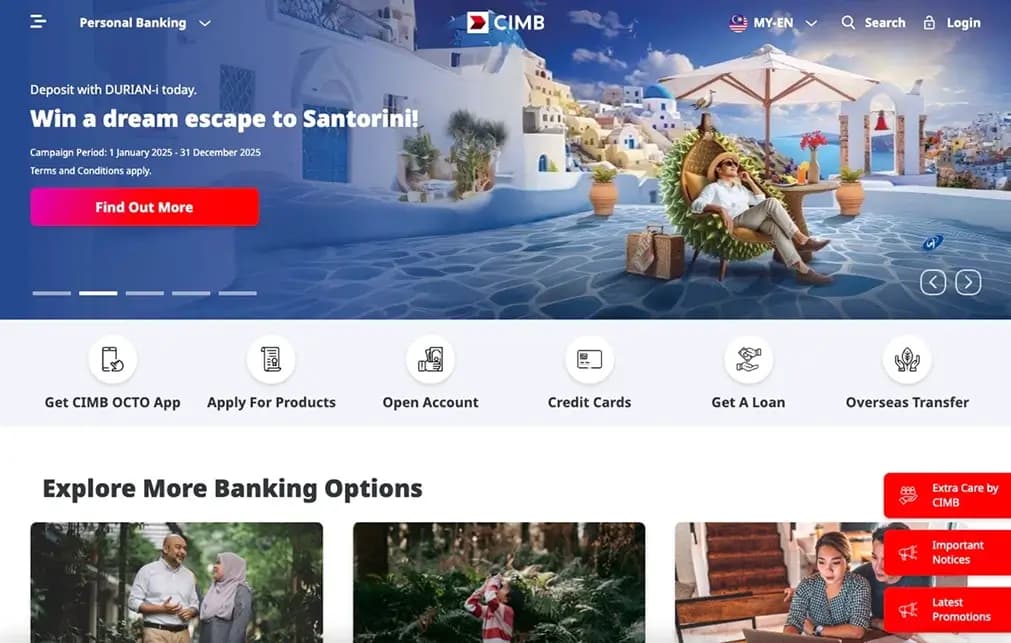This screenshot has width=1011, height=643.
Task: Open Extra Care by CIMB side tab
Action: pos(947,495)
